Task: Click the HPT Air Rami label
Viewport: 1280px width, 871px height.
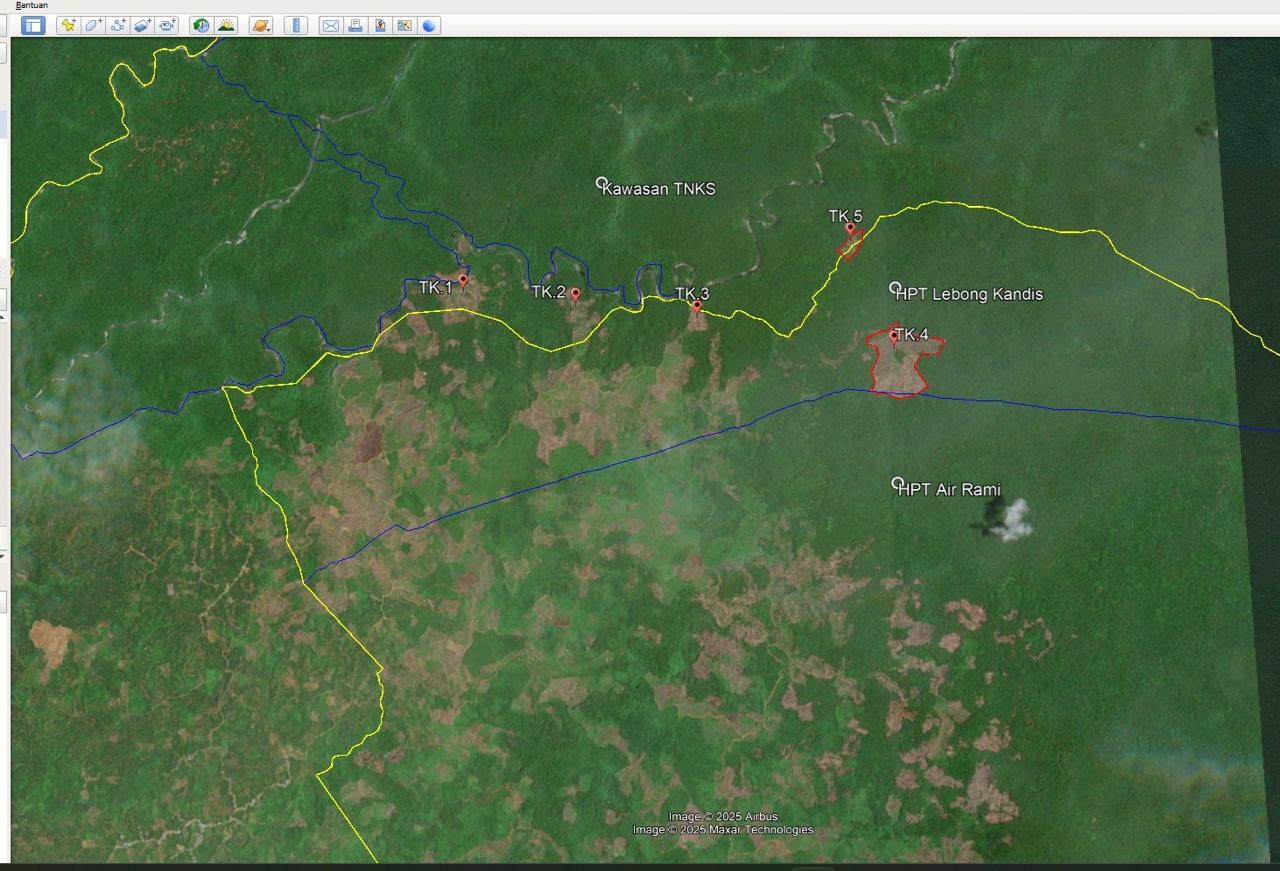Action: coord(949,489)
